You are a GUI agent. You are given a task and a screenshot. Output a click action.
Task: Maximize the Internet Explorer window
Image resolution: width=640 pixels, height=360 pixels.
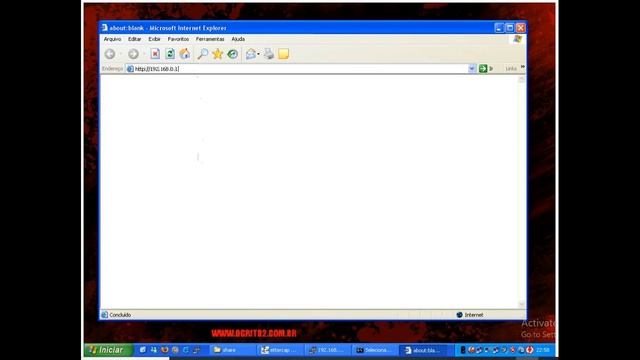[510, 28]
